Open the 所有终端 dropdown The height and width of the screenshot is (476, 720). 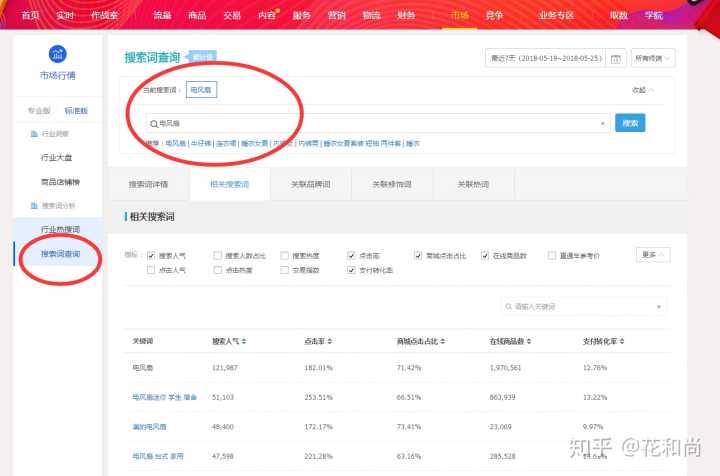click(654, 59)
